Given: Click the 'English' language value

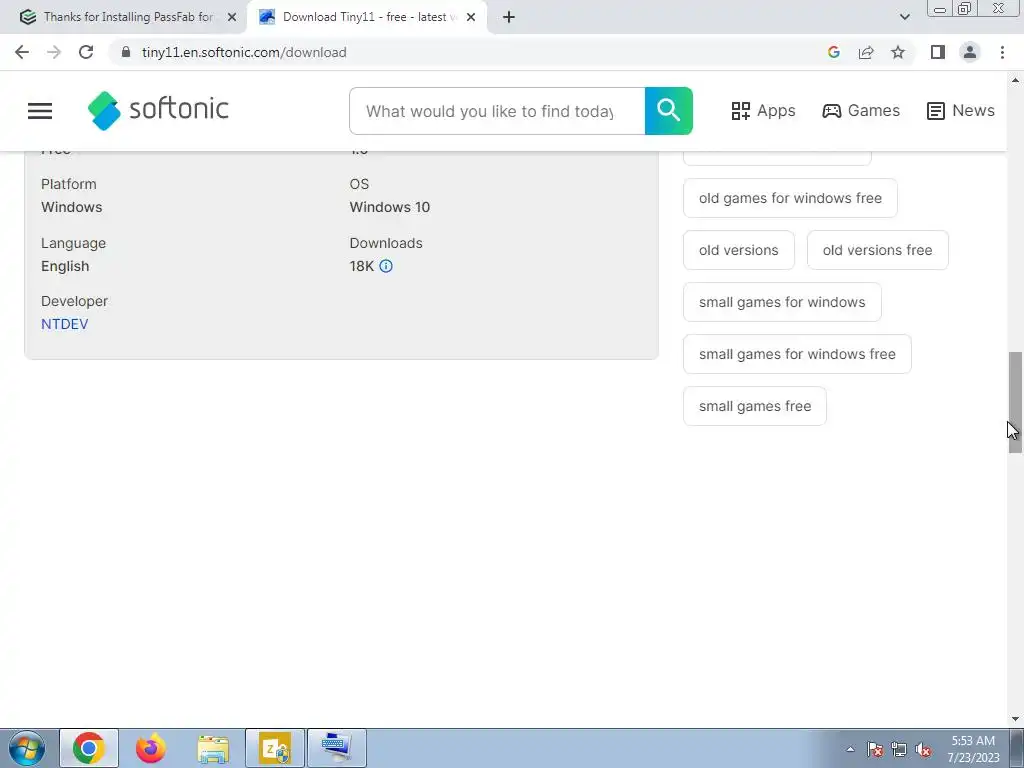Looking at the screenshot, I should tap(65, 266).
